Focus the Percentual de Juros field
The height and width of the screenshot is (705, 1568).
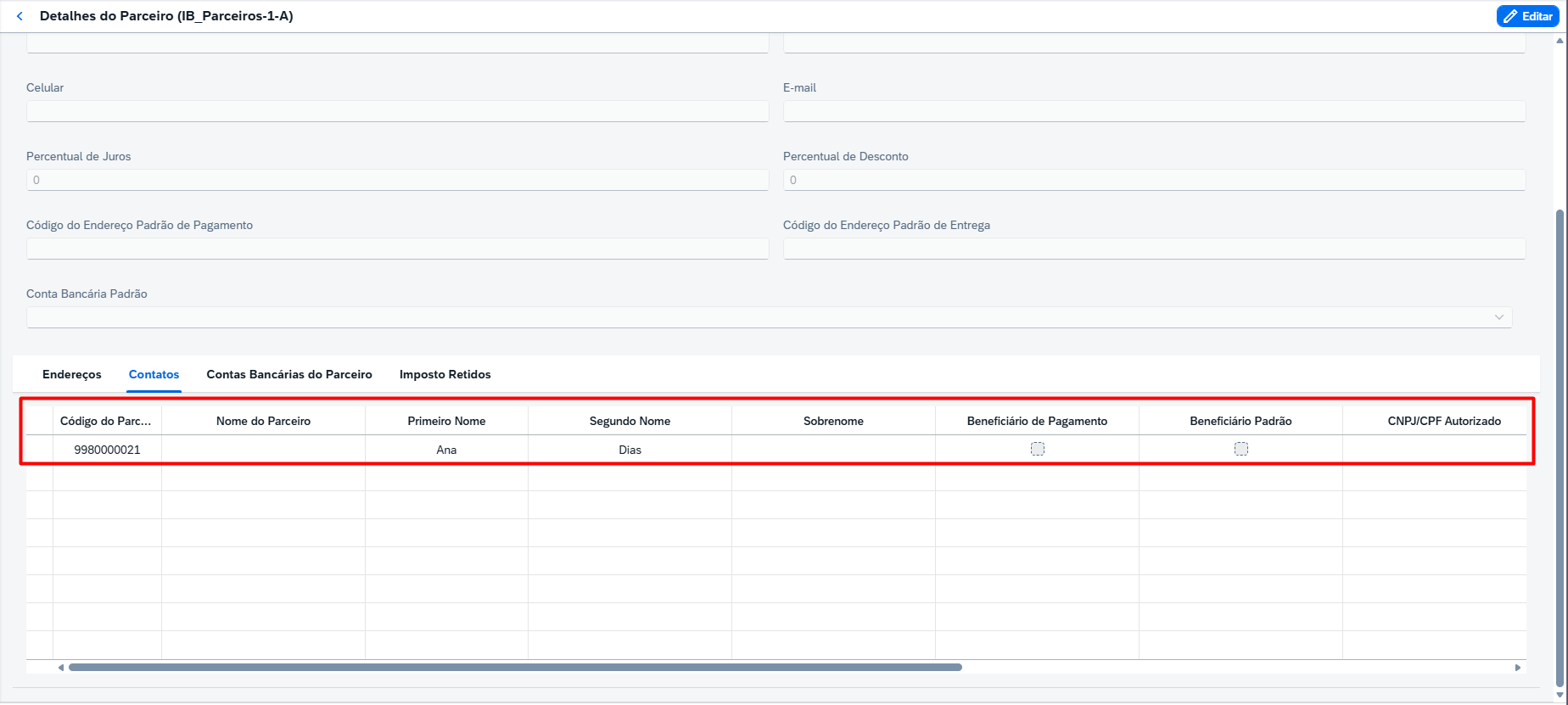pyautogui.click(x=397, y=180)
